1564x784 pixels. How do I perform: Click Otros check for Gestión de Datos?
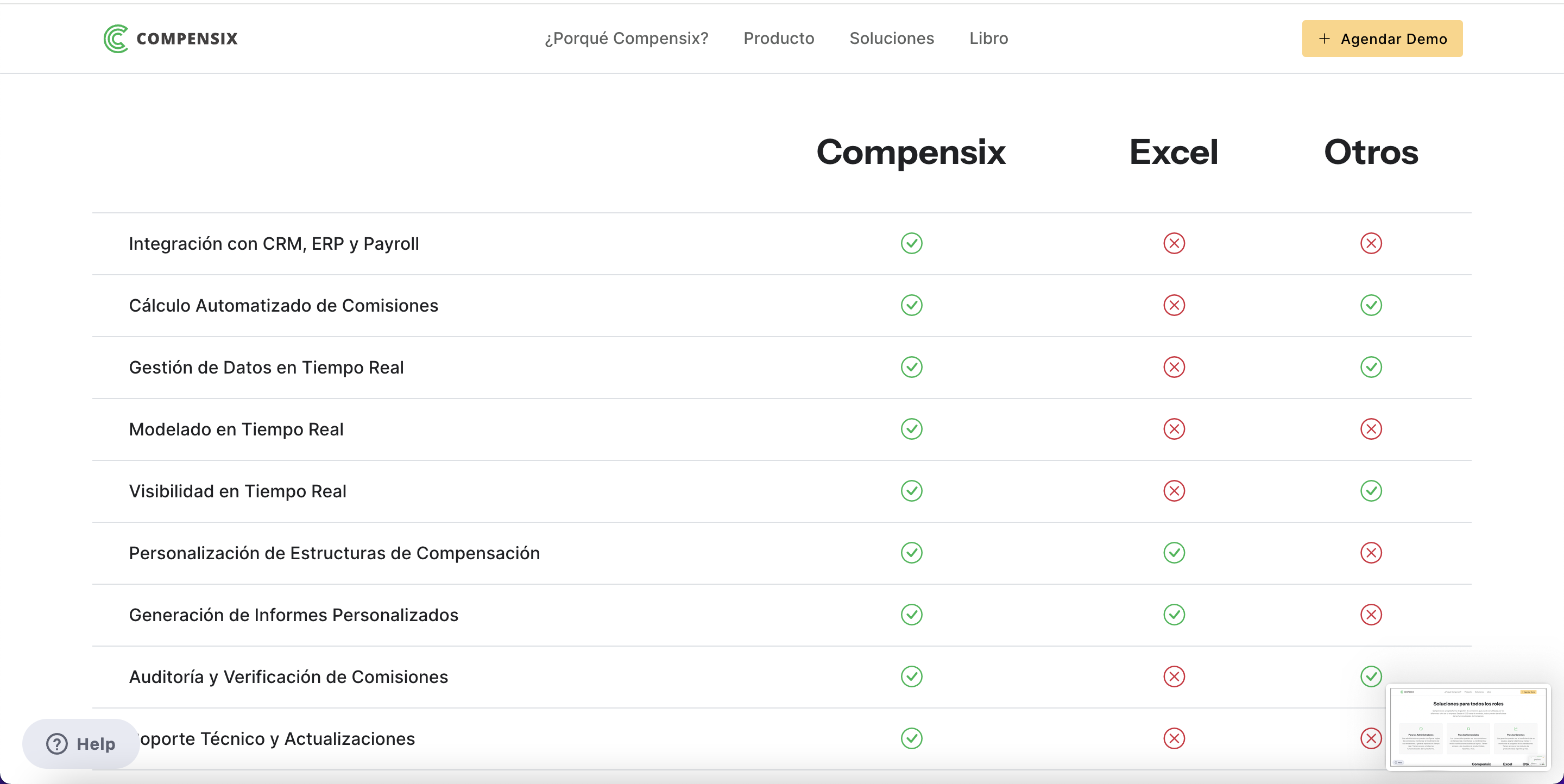pyautogui.click(x=1371, y=367)
